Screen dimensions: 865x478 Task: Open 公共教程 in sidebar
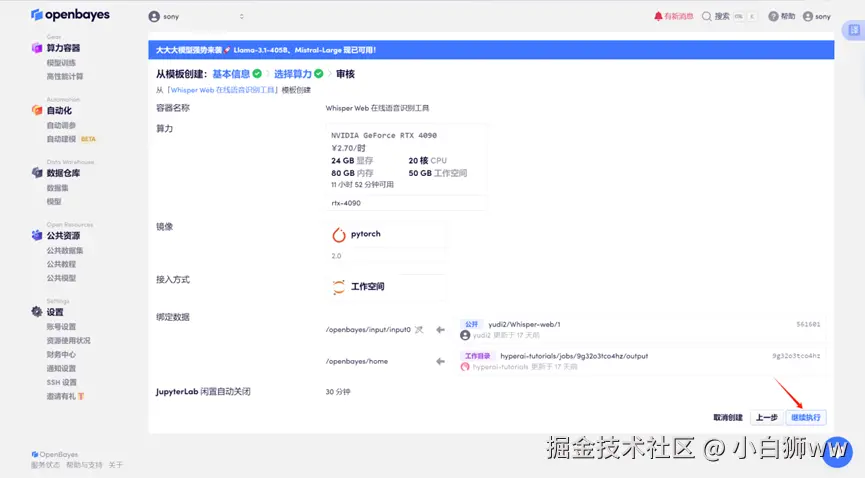(x=61, y=264)
